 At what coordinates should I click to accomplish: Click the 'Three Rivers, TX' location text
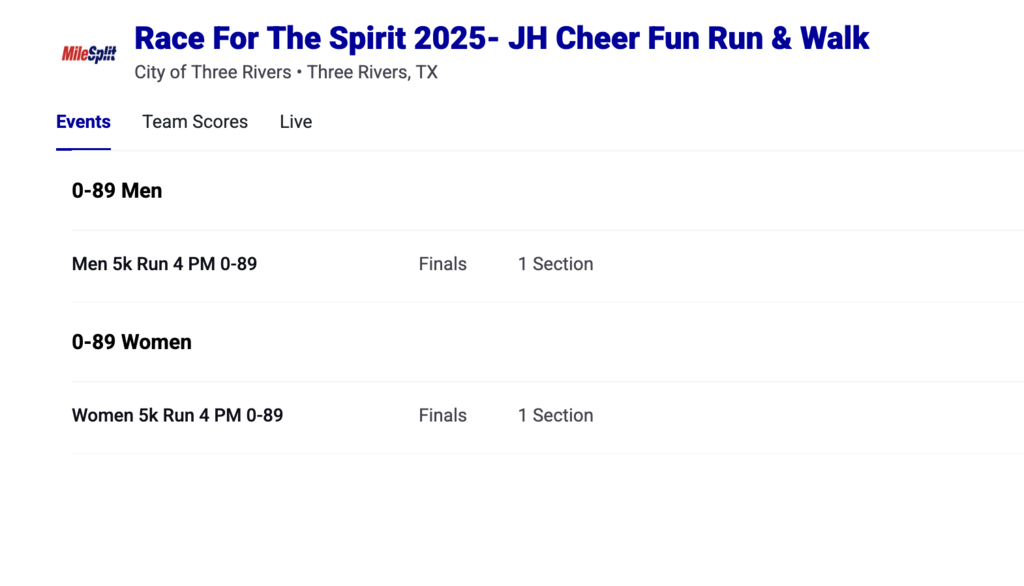point(372,72)
